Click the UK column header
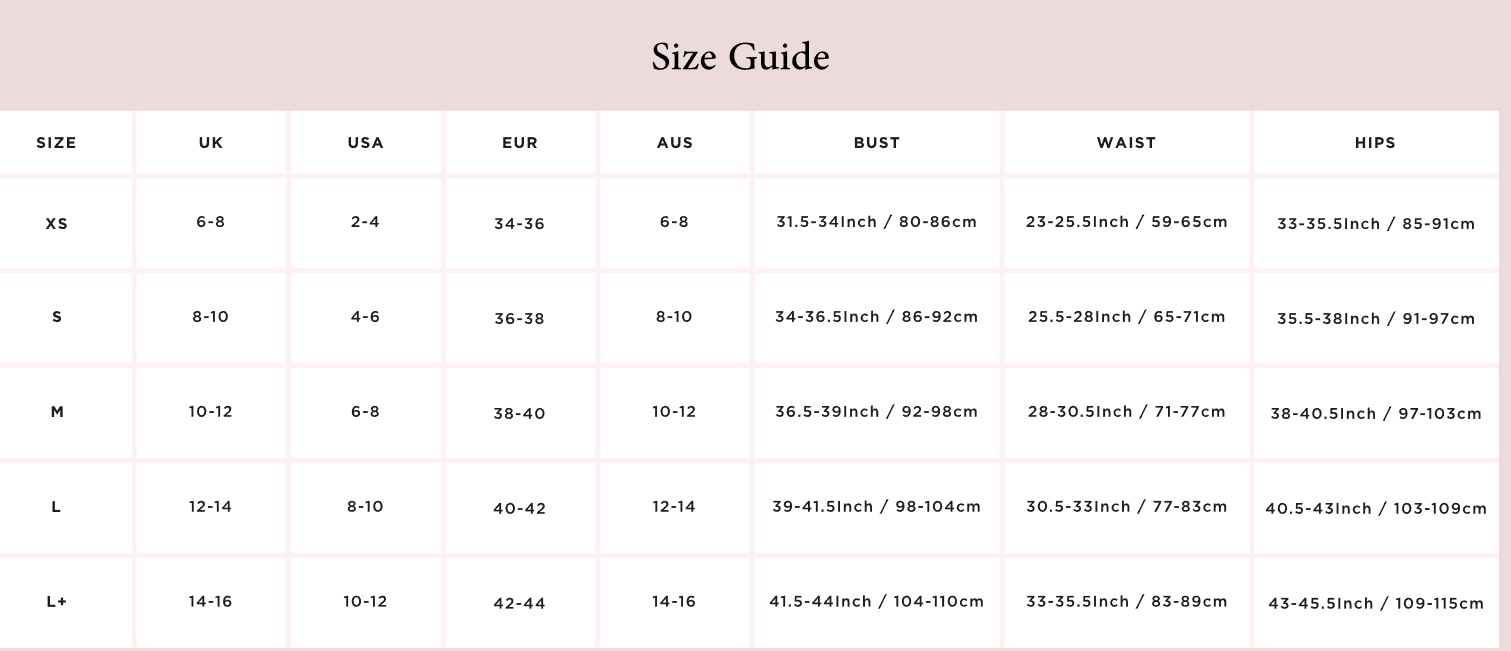The height and width of the screenshot is (651, 1511). coord(211,143)
